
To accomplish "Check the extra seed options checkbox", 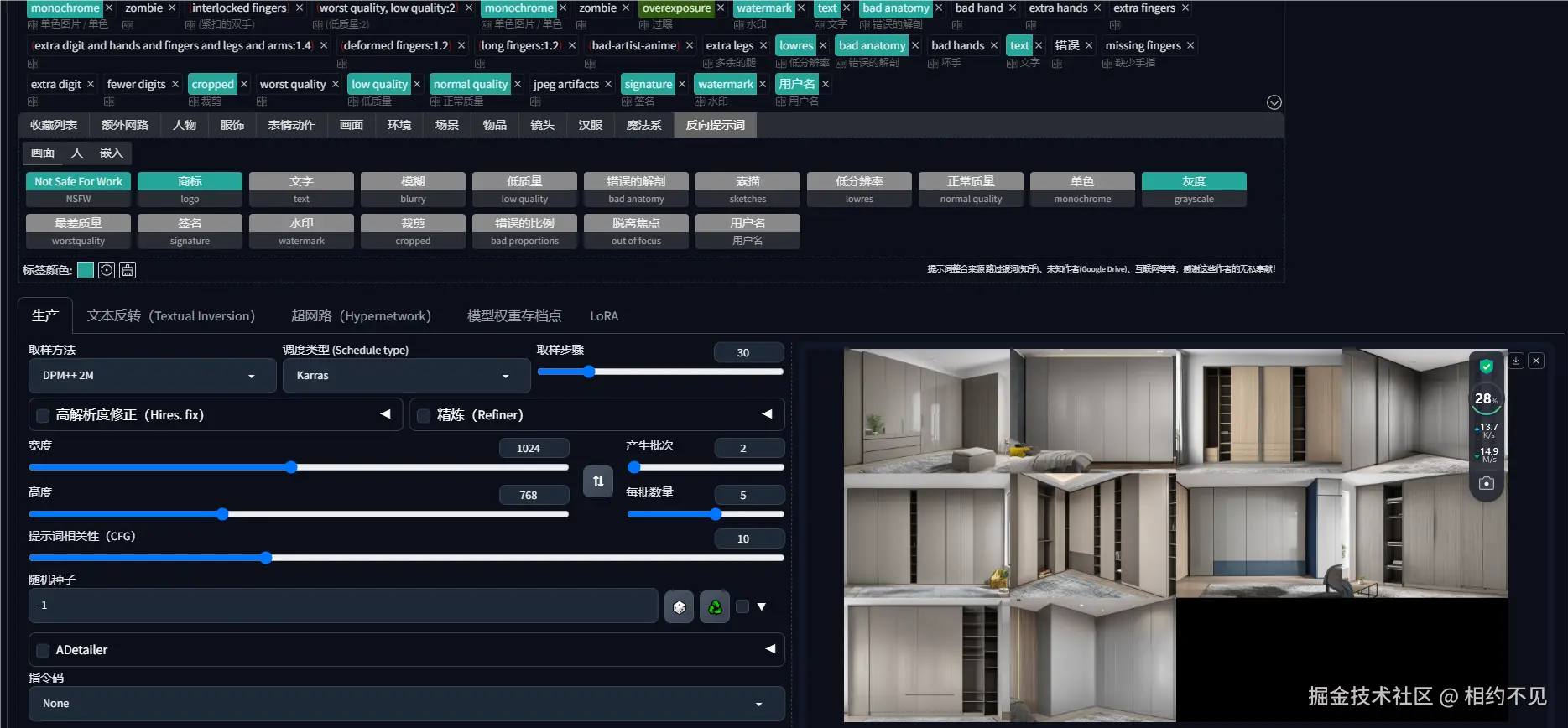I will (x=742, y=606).
